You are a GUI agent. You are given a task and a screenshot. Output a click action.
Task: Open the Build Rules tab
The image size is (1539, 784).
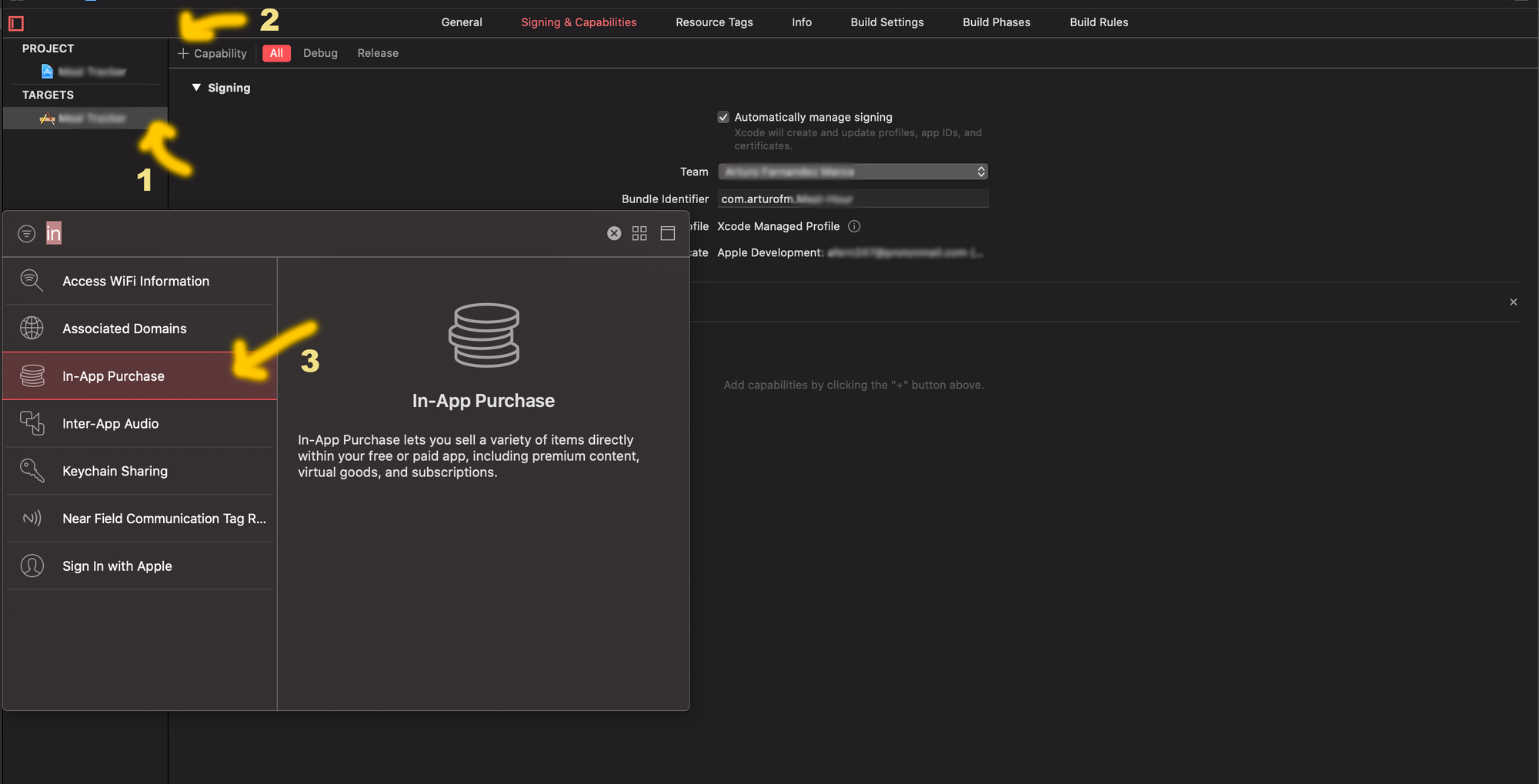coord(1099,22)
